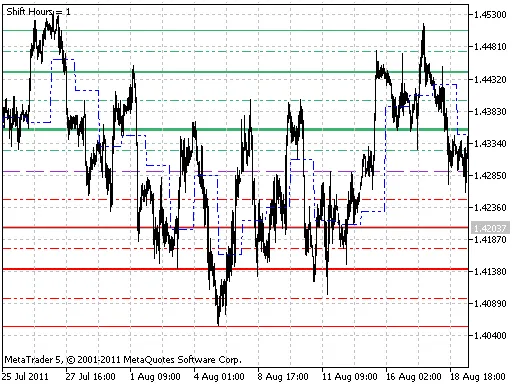Select the 1.44810 price axis label
This screenshot has height=388, width=521.
[490, 47]
